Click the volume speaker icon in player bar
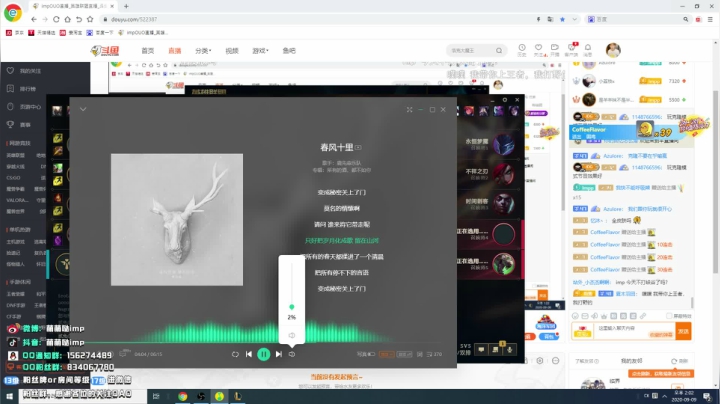 [292, 354]
